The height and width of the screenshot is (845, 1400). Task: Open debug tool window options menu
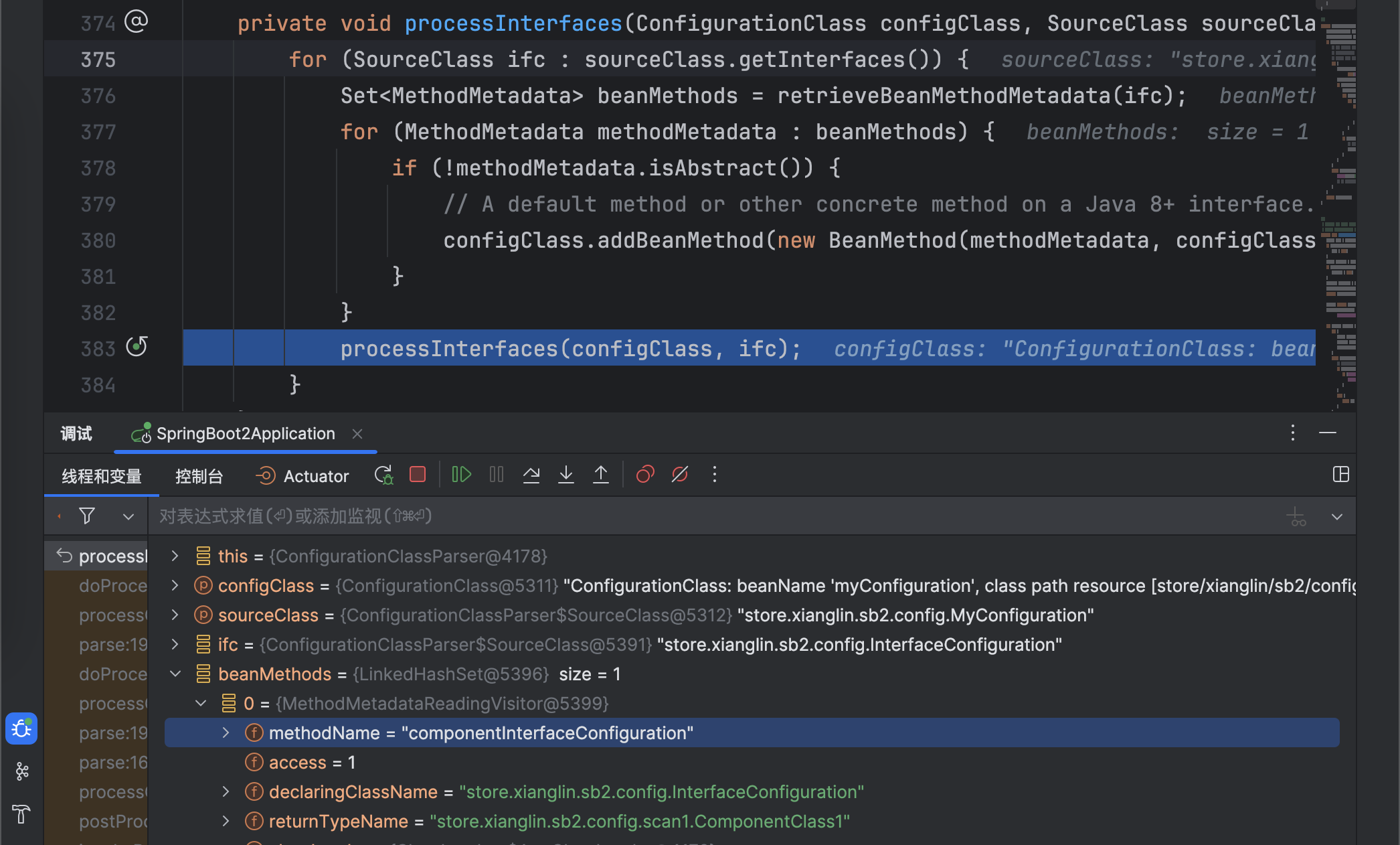click(1293, 433)
